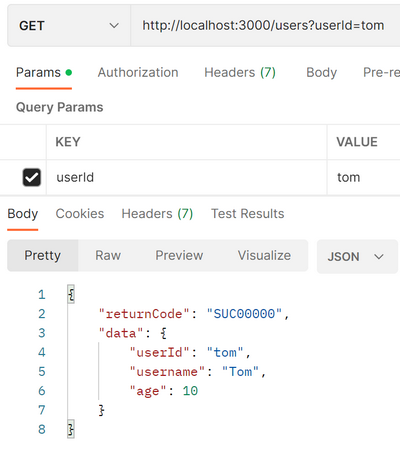The height and width of the screenshot is (450, 400).
Task: Open the Authorization tab
Action: click(138, 73)
